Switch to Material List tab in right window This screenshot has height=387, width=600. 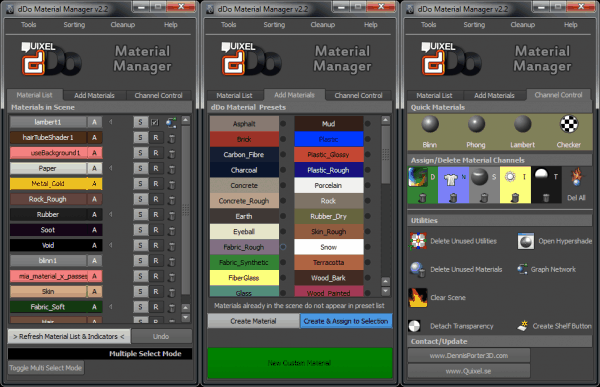(x=434, y=95)
